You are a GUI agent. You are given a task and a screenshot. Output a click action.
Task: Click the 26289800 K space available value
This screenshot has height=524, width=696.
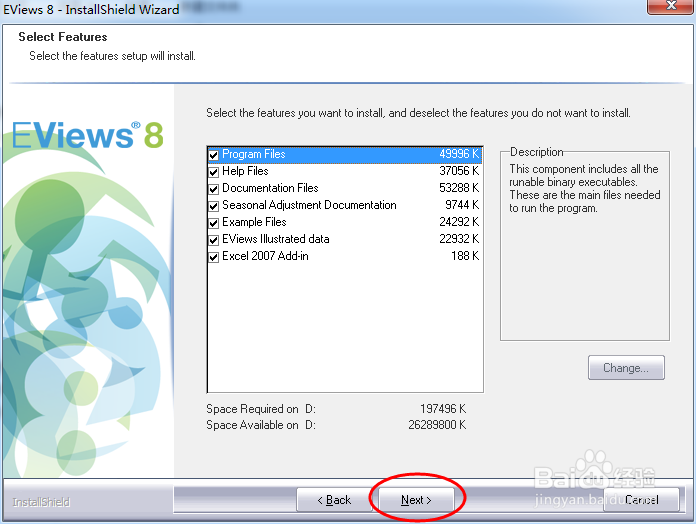pos(437,425)
